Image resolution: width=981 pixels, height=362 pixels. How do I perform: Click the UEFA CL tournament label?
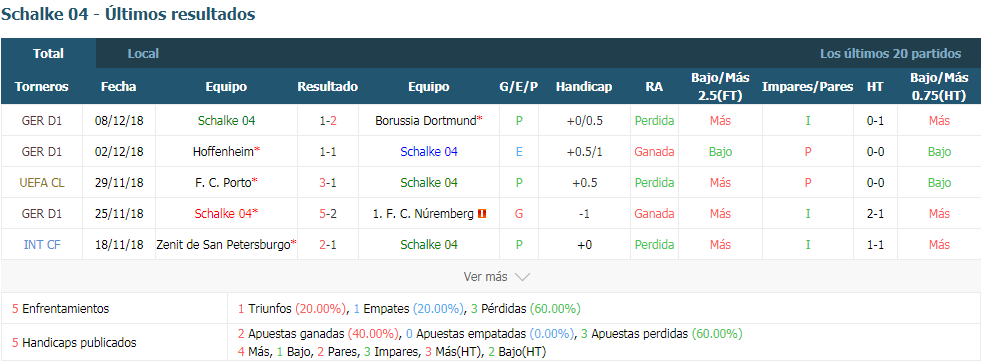42,183
